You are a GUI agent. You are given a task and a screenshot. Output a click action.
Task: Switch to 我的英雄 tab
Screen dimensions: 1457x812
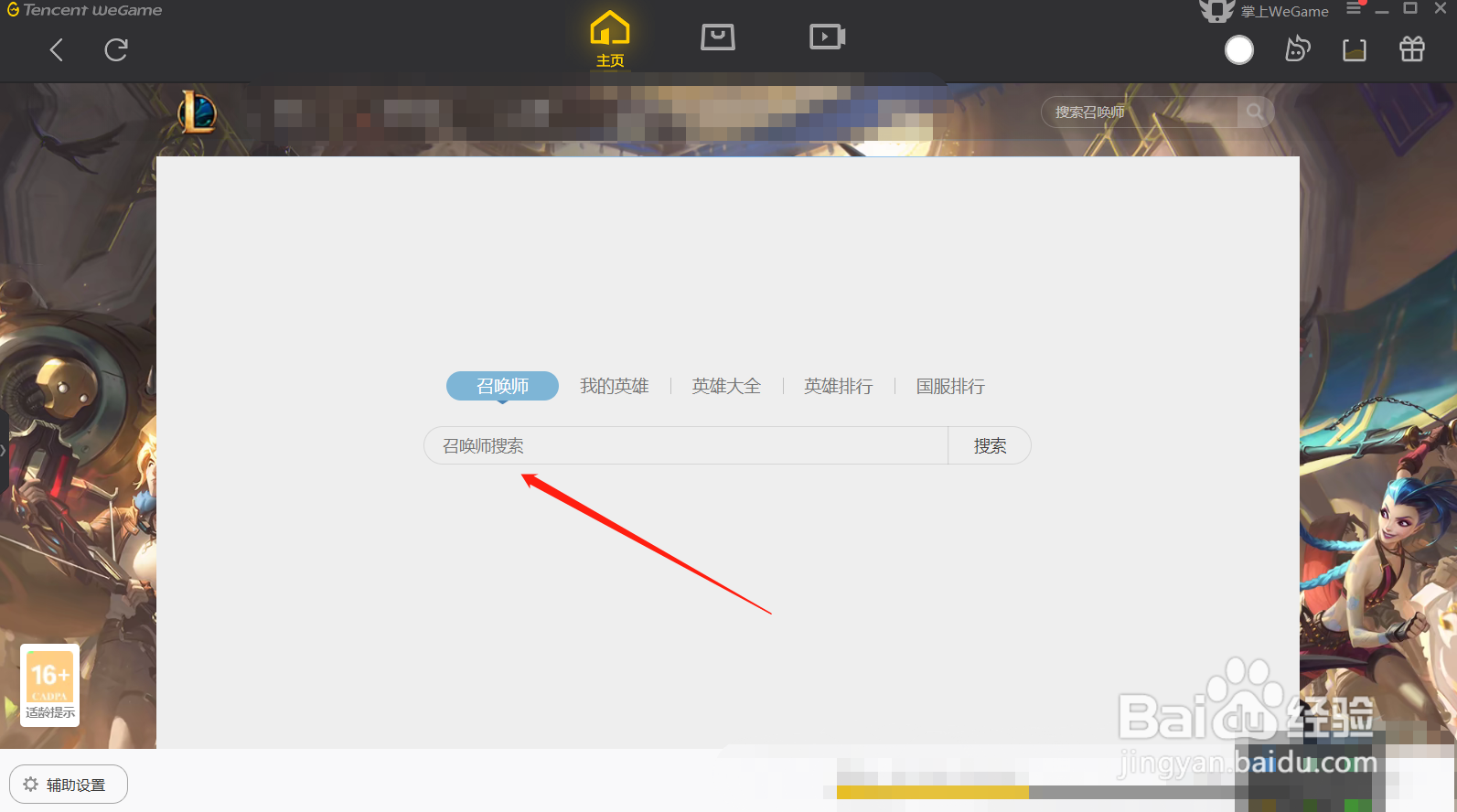point(615,386)
